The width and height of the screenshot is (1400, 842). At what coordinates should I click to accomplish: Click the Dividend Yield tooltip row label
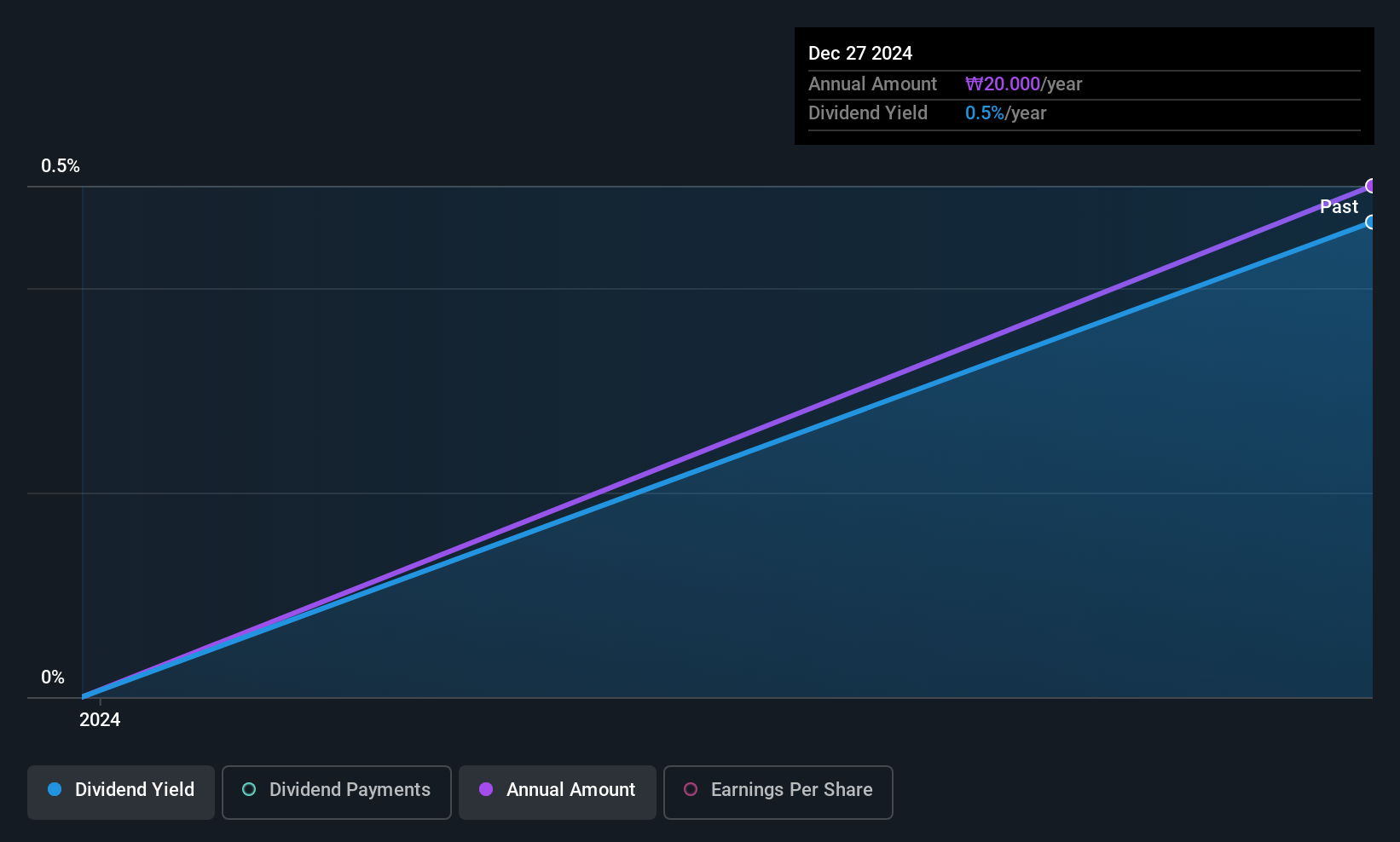pos(868,113)
